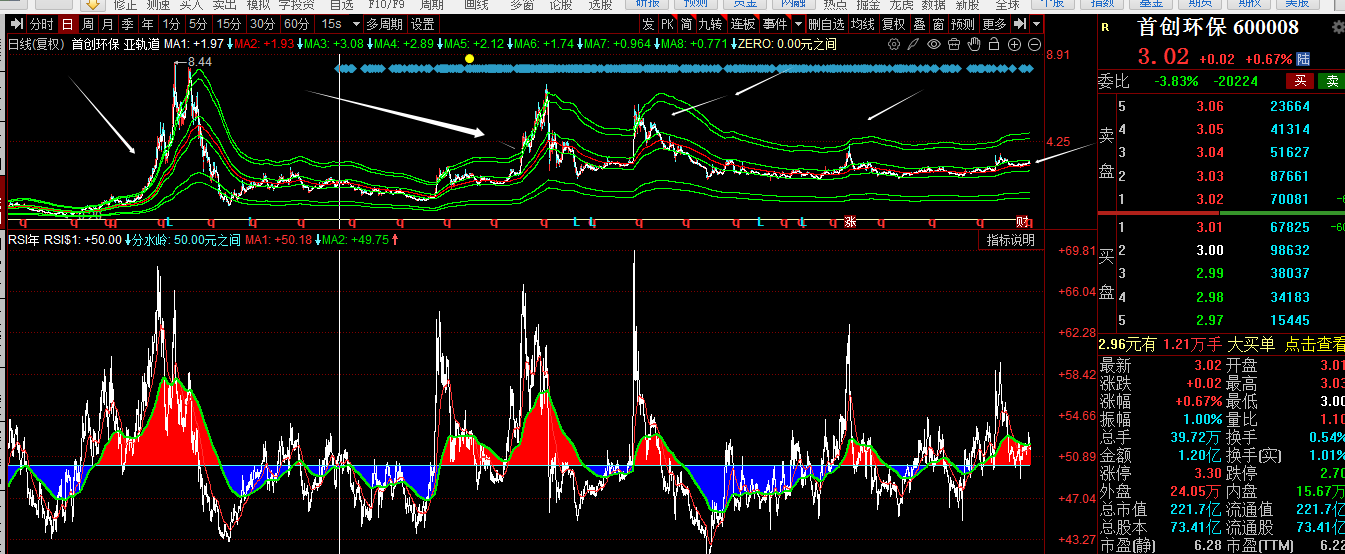Open the 连板 tool
The width and height of the screenshot is (1345, 554).
743,23
